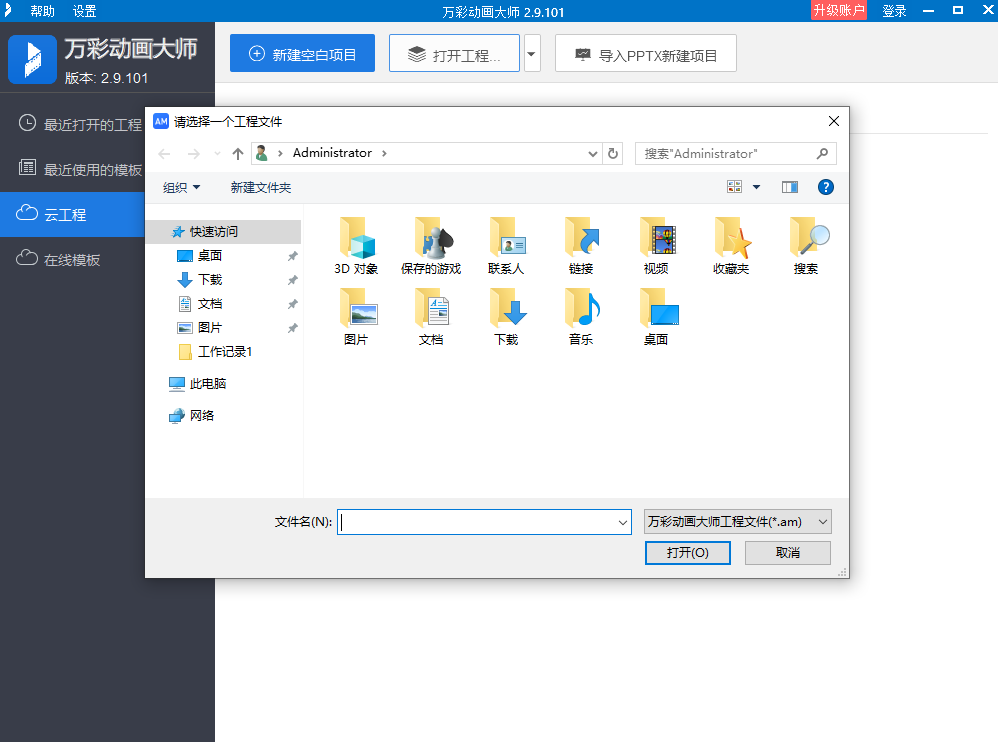Click 新建空白项目 to create a project
Image resolution: width=998 pixels, height=742 pixels.
(x=302, y=53)
